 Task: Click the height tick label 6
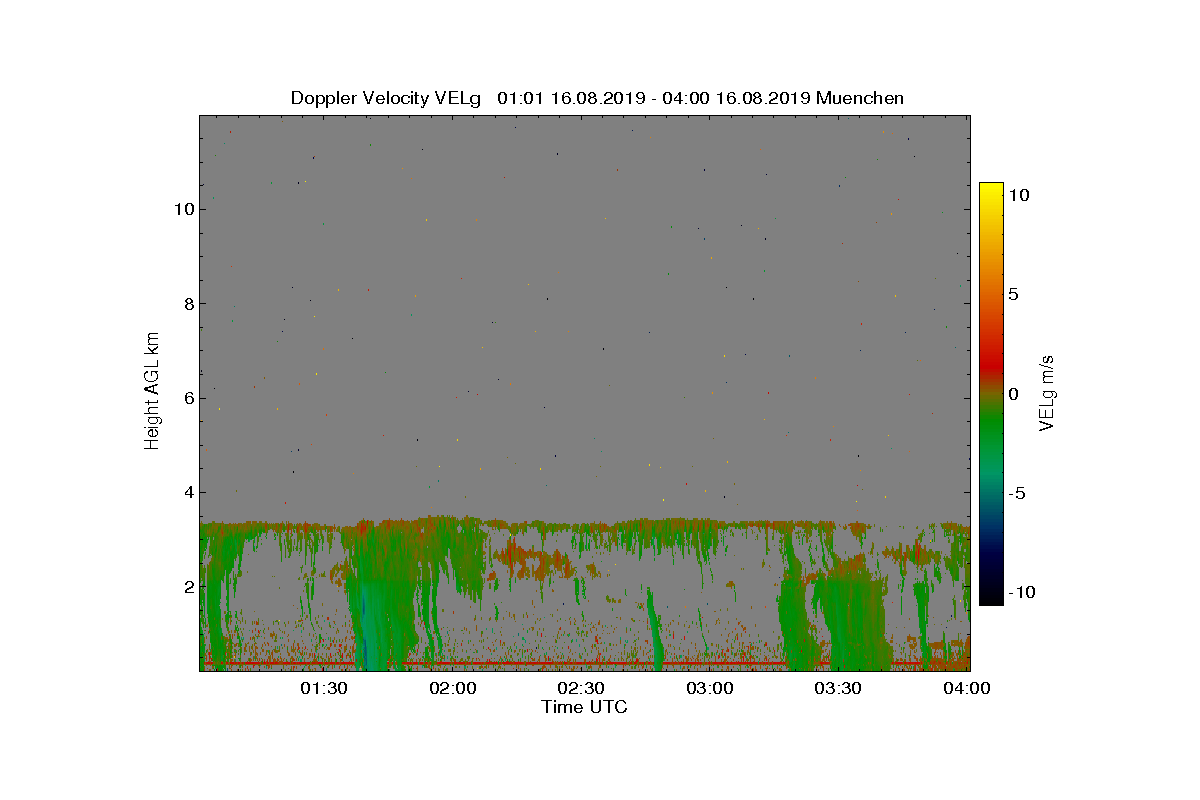(x=188, y=398)
